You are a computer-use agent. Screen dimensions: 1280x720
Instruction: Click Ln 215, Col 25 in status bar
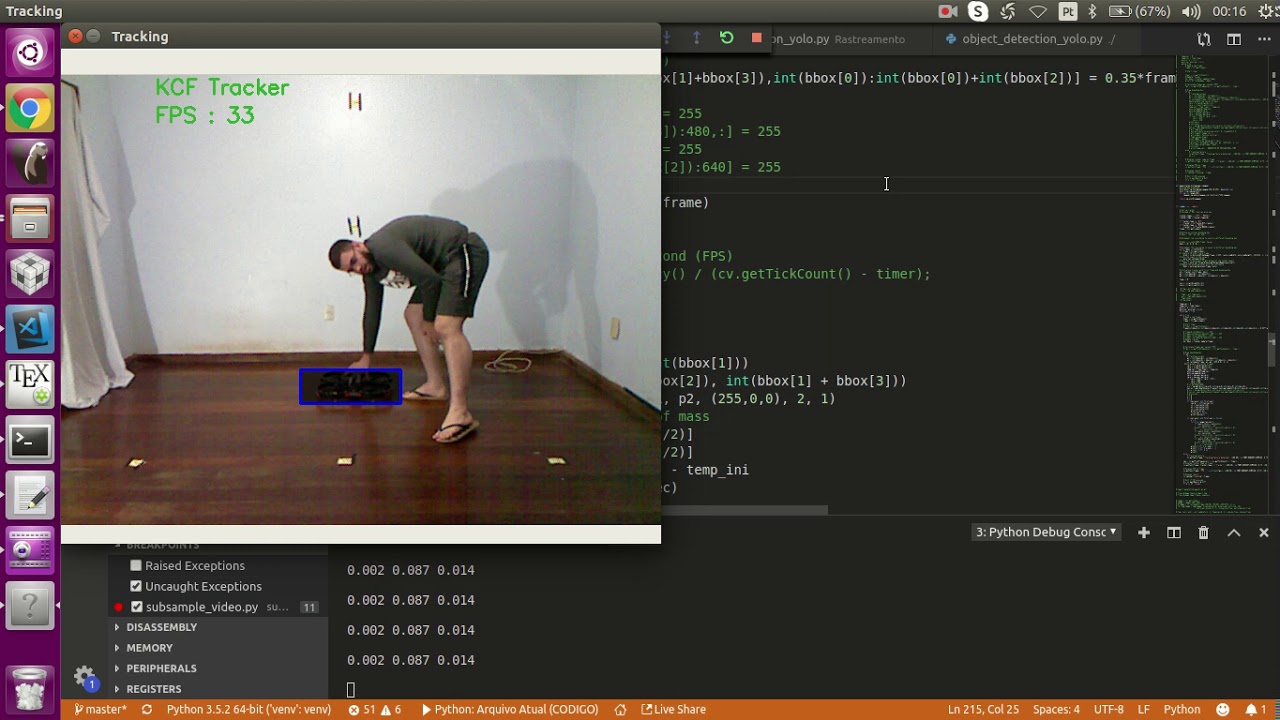coord(983,710)
